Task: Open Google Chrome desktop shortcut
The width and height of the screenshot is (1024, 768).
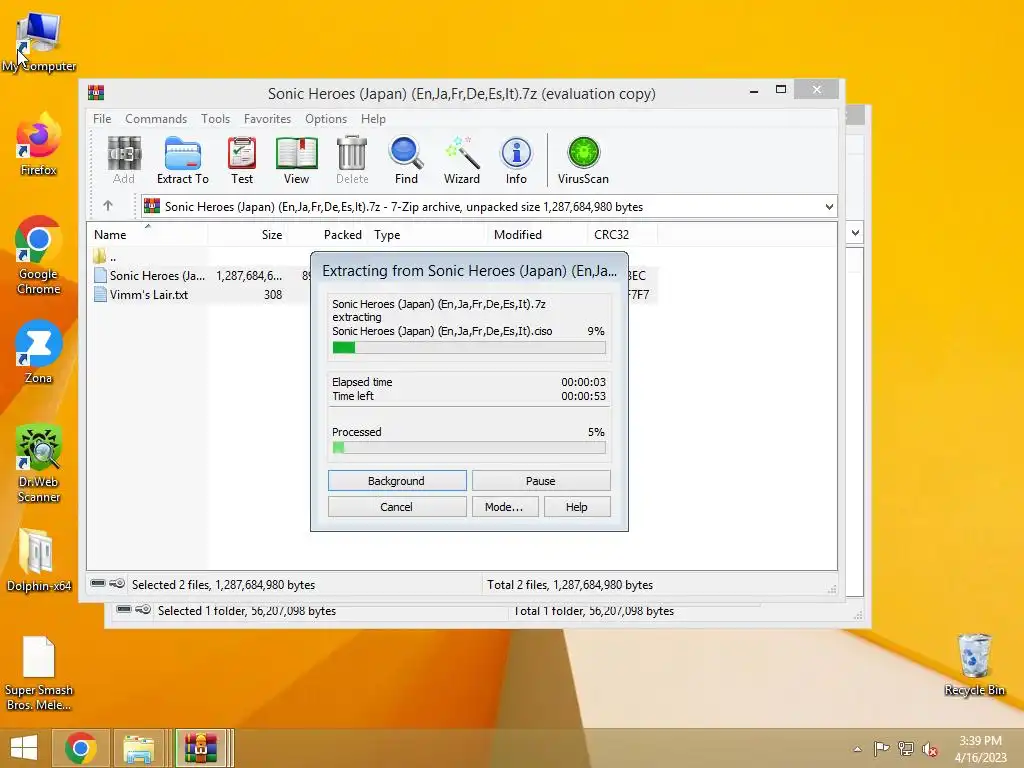Action: [x=39, y=255]
